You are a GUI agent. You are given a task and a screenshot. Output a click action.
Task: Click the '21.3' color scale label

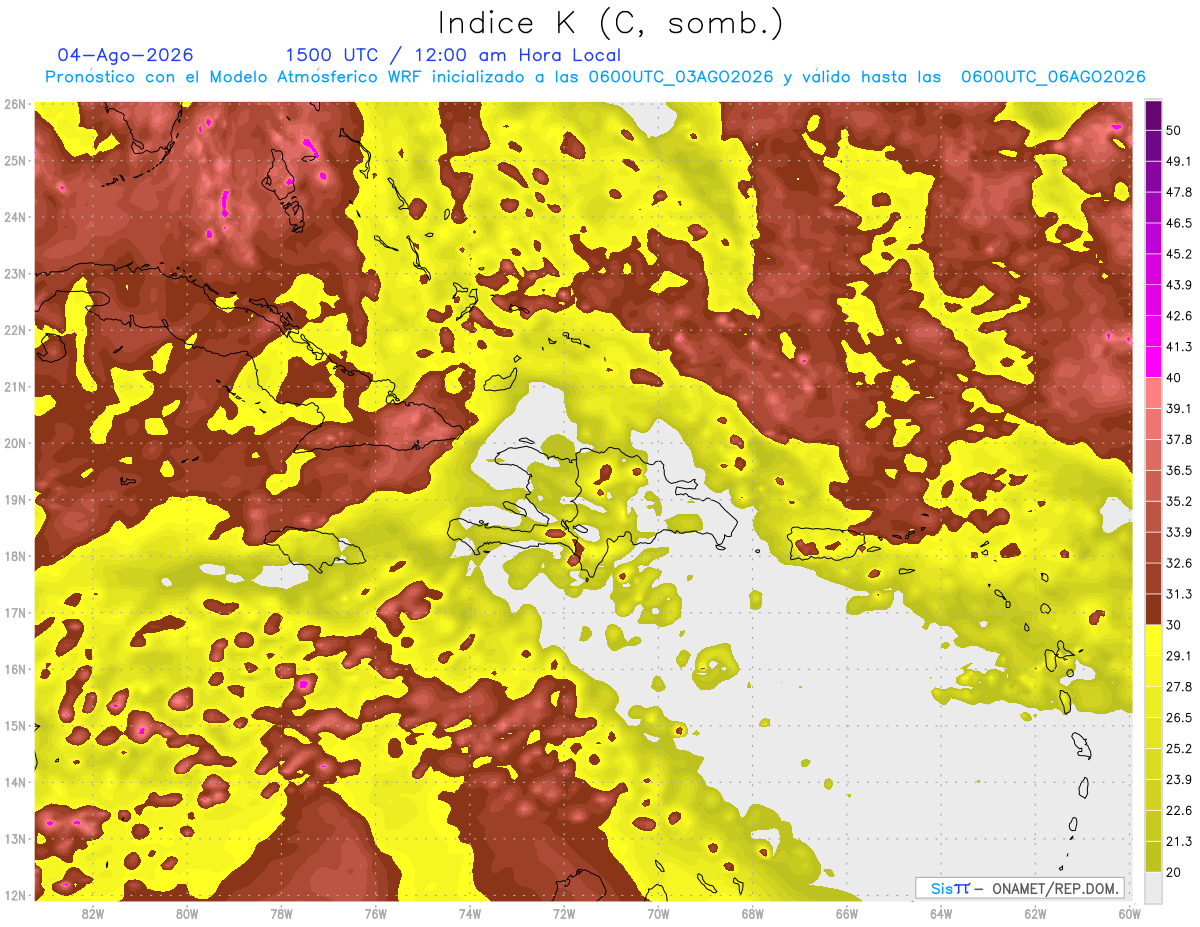(1179, 841)
